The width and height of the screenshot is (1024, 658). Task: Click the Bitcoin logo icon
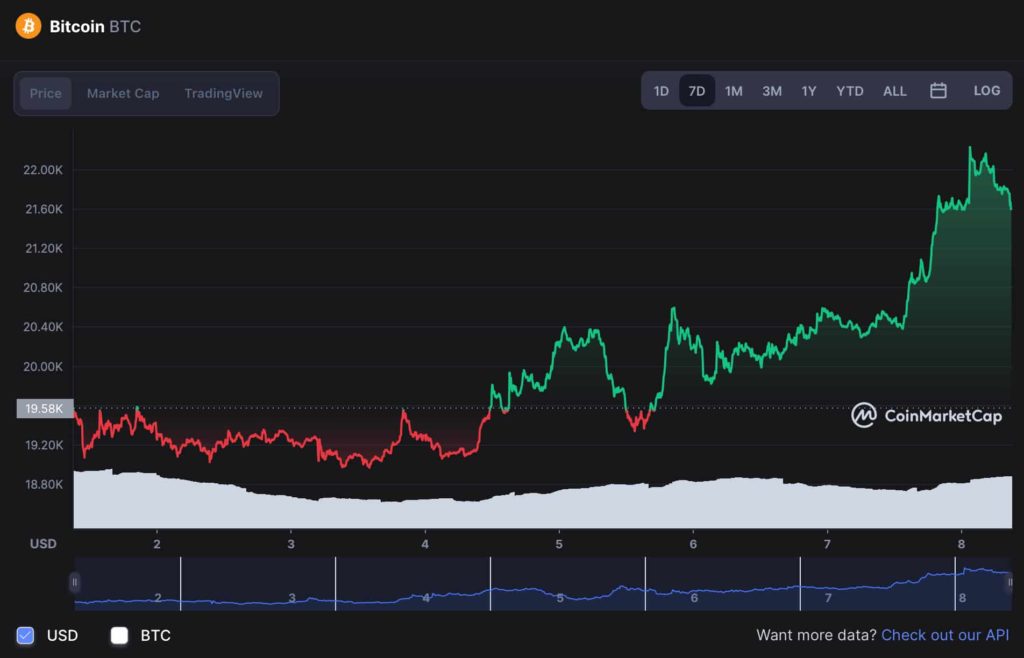click(x=29, y=25)
